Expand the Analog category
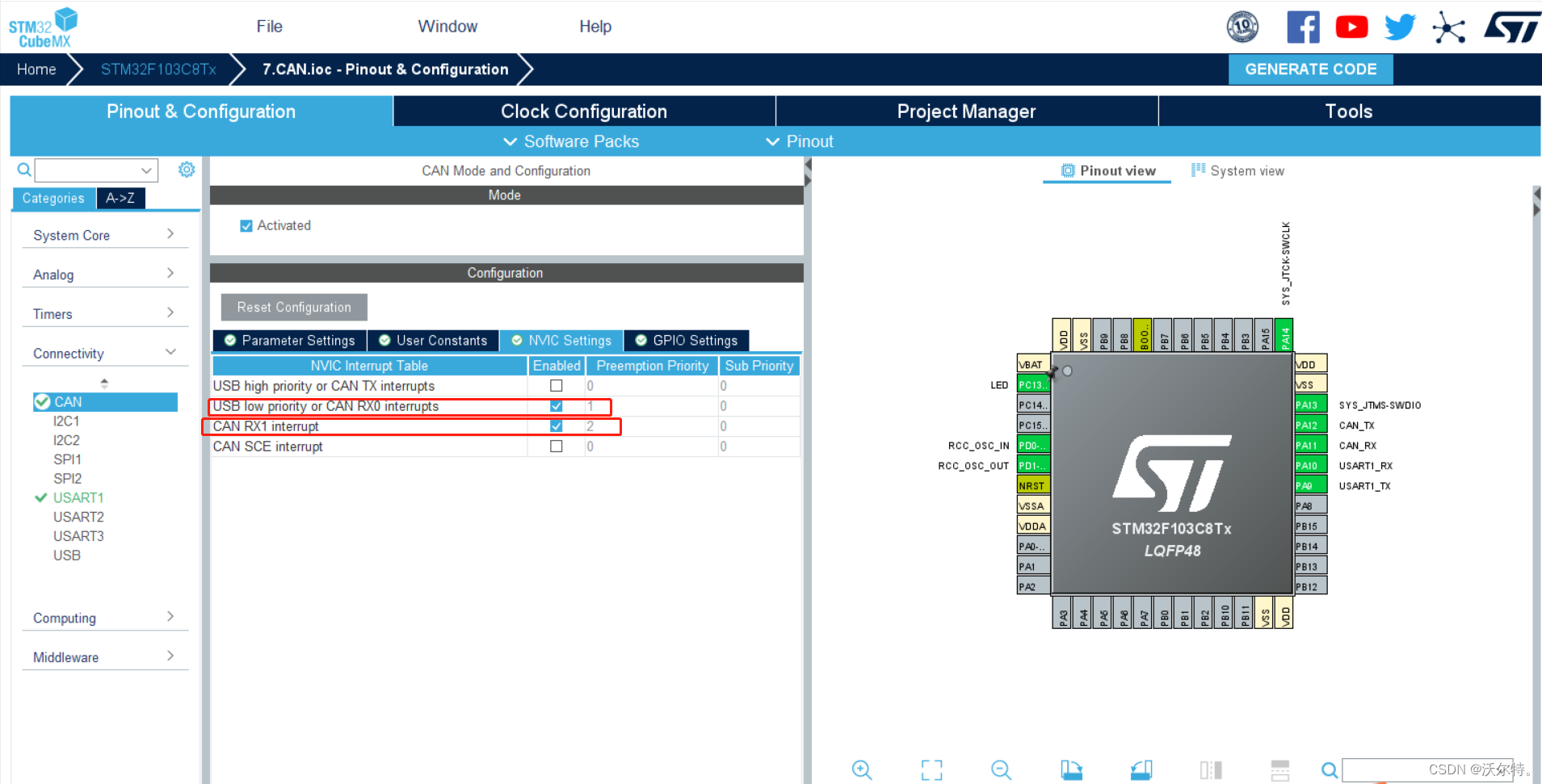 click(104, 275)
